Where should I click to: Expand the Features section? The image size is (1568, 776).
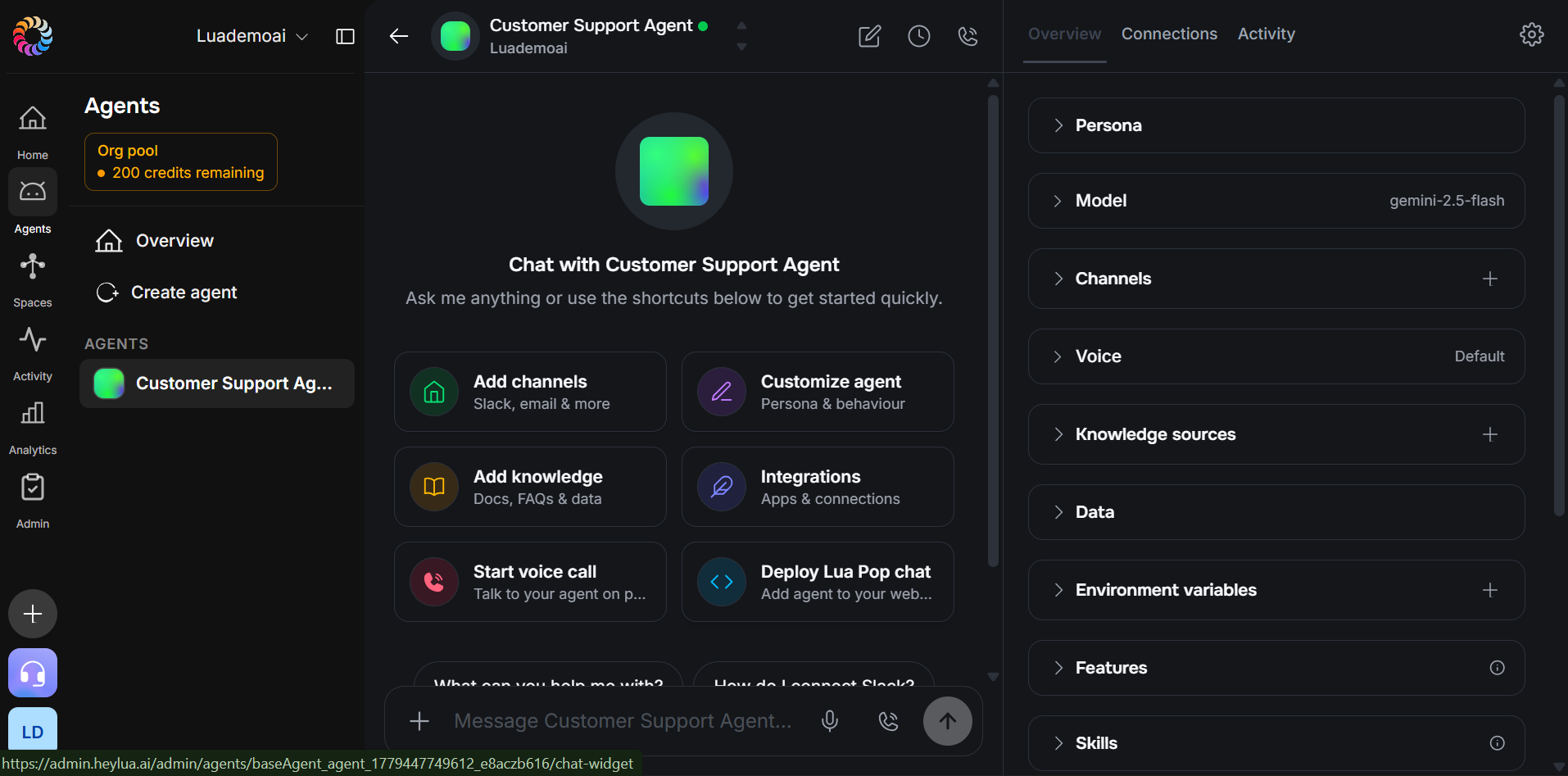point(1276,668)
